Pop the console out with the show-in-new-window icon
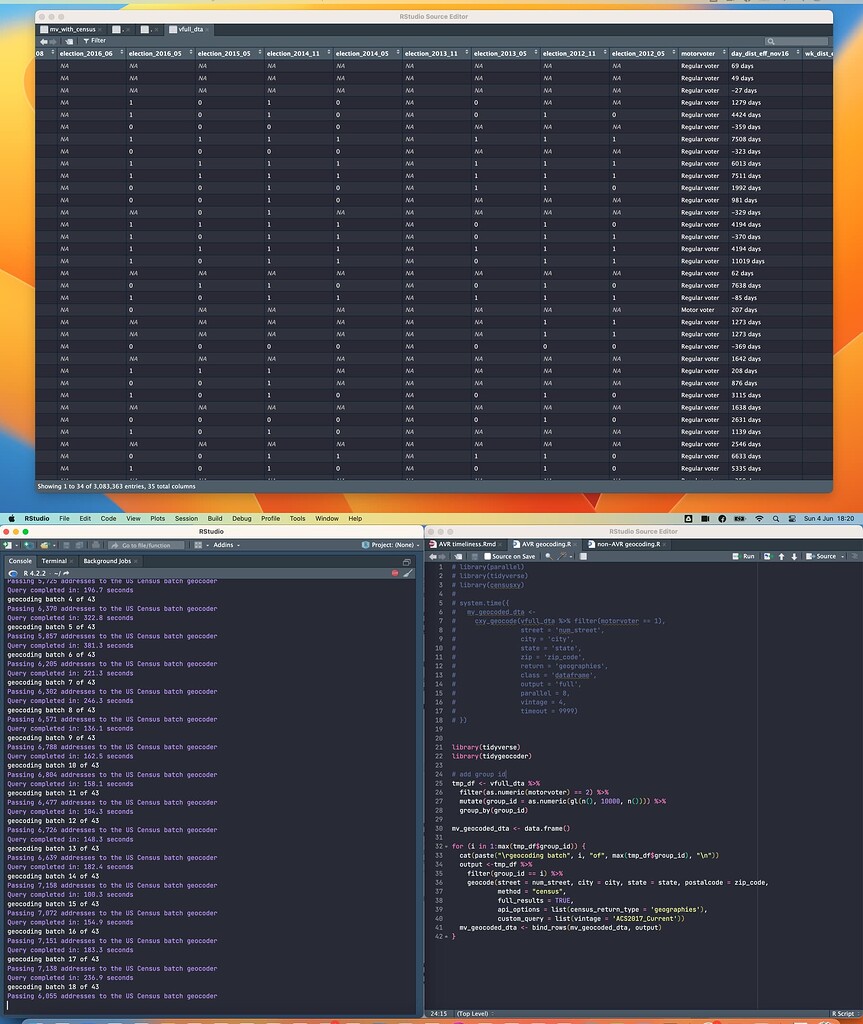The height and width of the screenshot is (1024, 863). pos(406,562)
